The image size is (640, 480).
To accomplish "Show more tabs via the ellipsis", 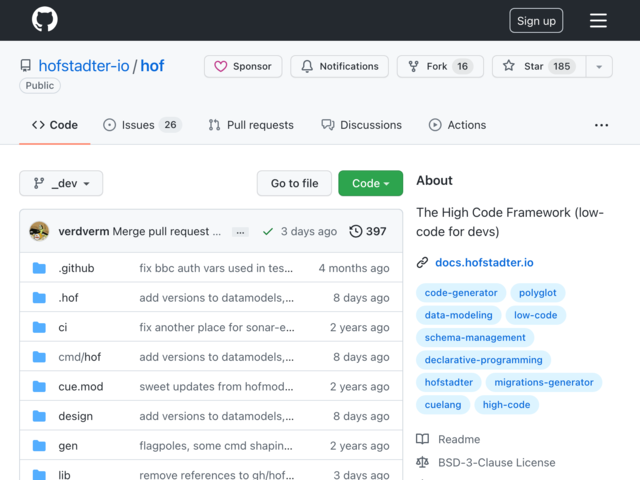I will [x=601, y=125].
